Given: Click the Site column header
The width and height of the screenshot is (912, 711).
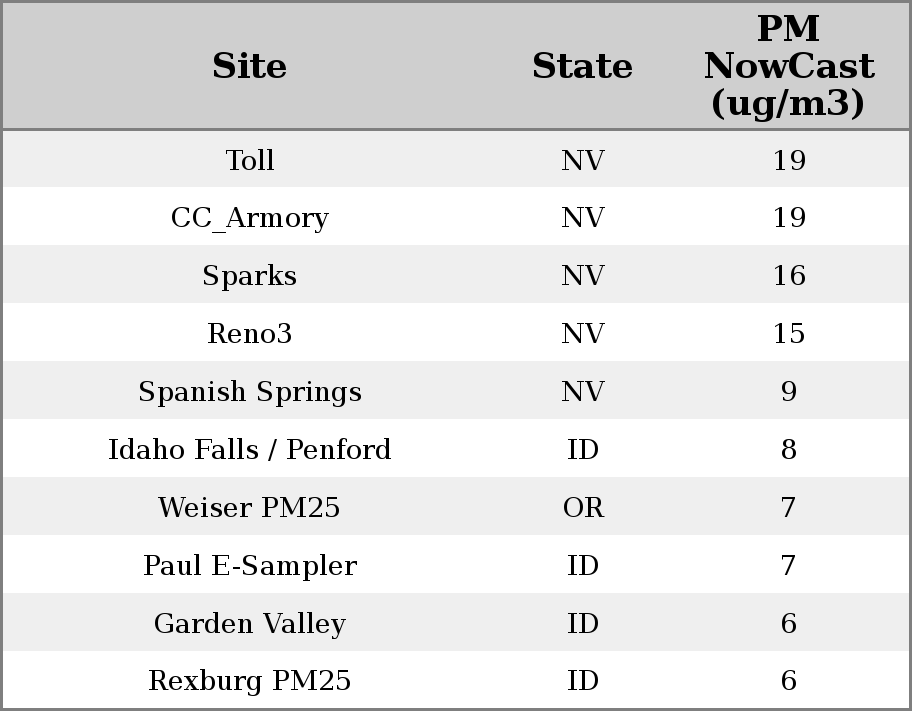Looking at the screenshot, I should 249,66.
